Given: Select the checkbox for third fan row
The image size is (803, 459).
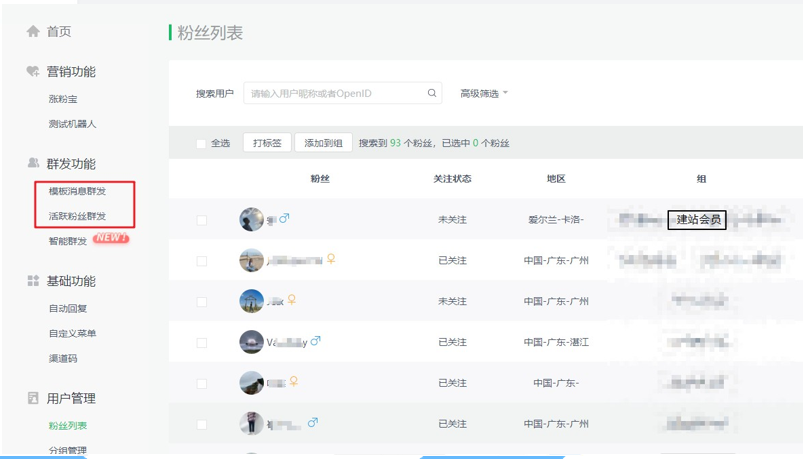Looking at the screenshot, I should 202,302.
